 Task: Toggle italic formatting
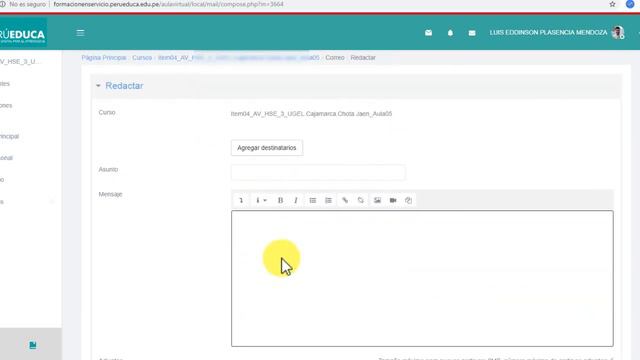[x=296, y=200]
